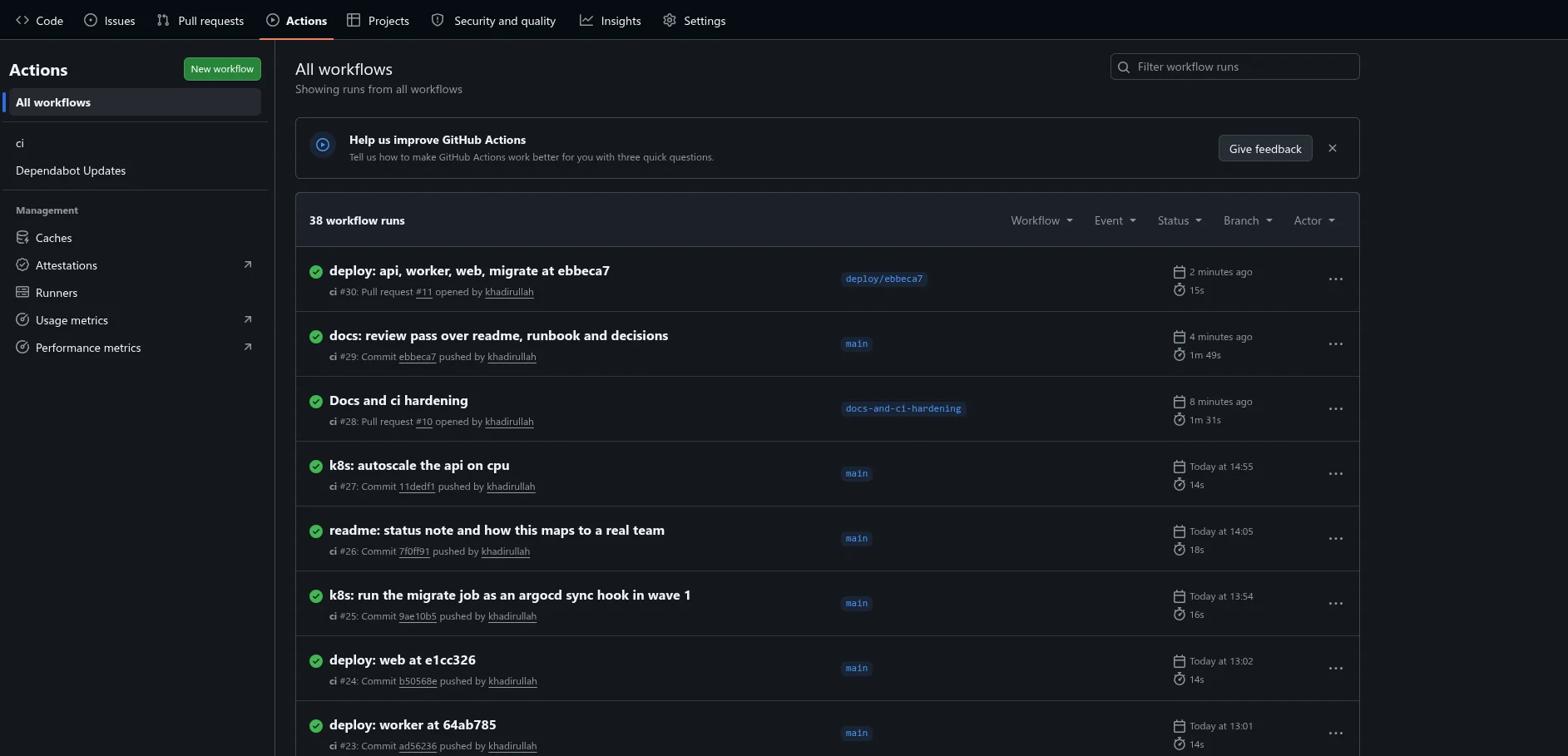Open Runners management page
This screenshot has width=1568, height=756.
point(133,293)
